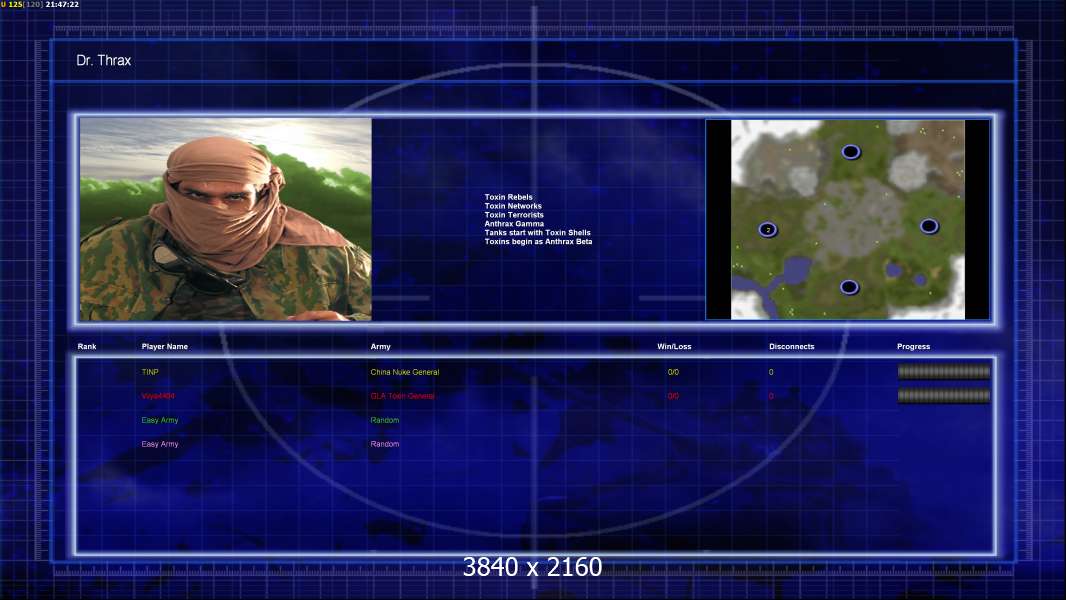Click the right-side start position marker on map
The height and width of the screenshot is (600, 1066).
coord(929,226)
